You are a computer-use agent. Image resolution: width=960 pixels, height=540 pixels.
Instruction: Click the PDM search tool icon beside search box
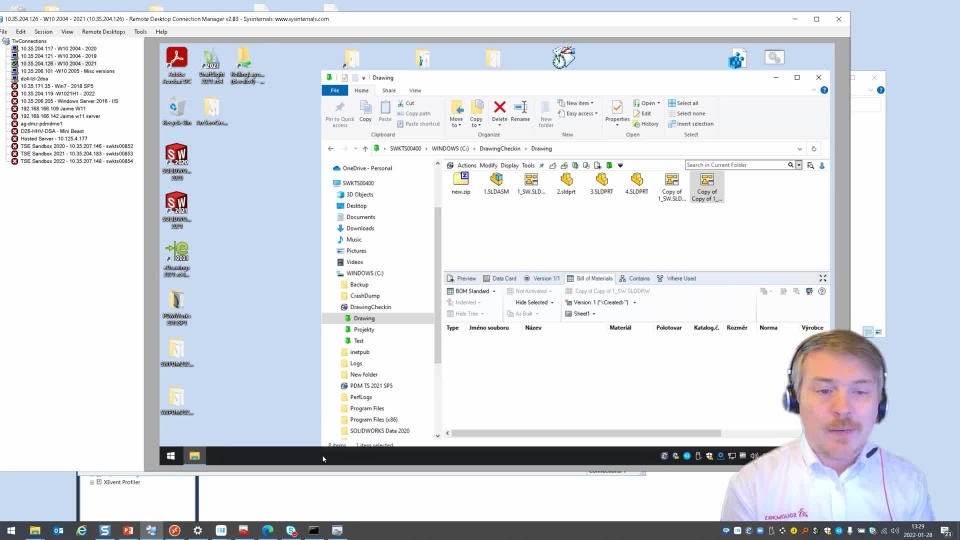pyautogui.click(x=811, y=165)
